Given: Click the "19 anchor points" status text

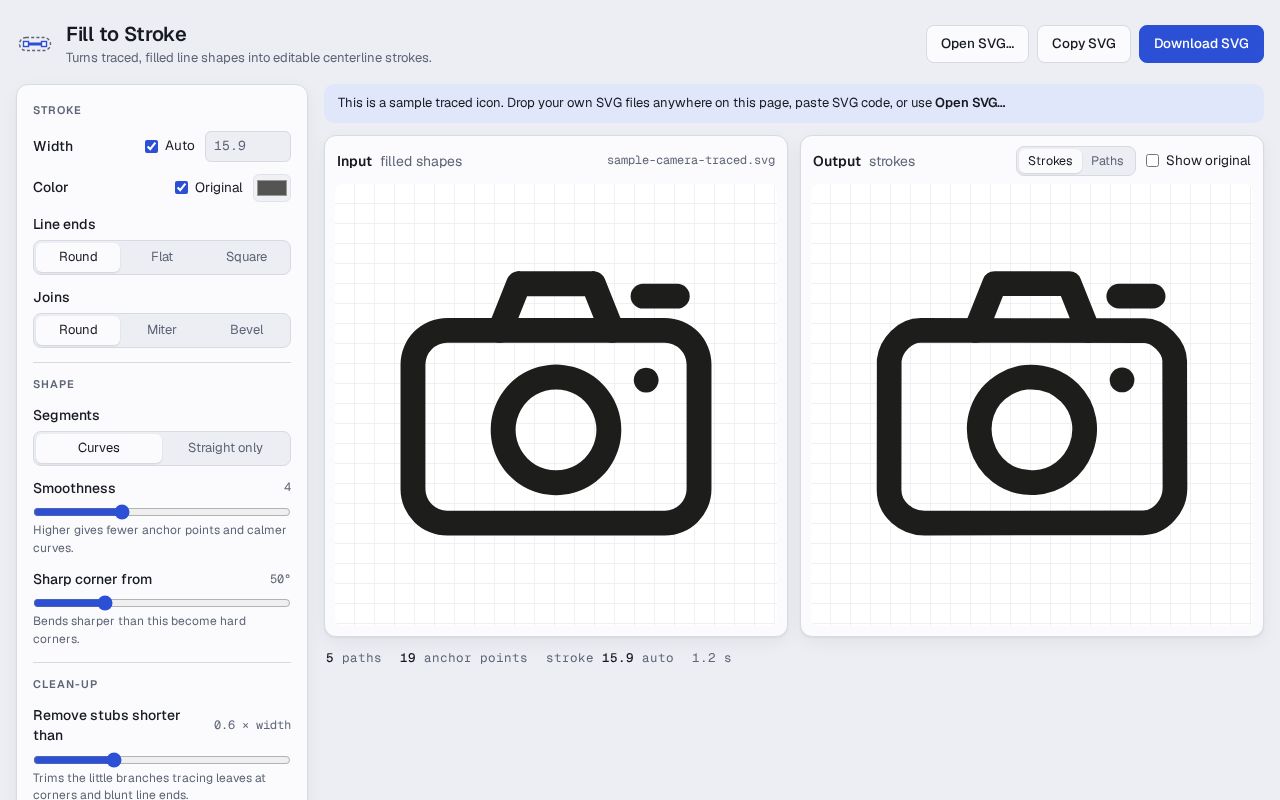Looking at the screenshot, I should (464, 658).
